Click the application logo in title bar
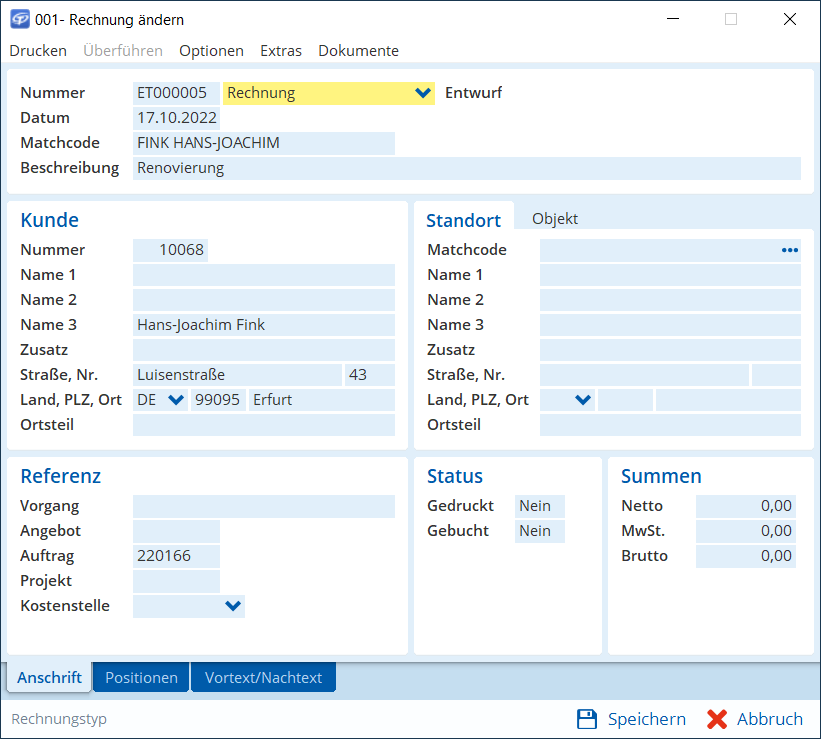Screen dimensions: 821x739 click(x=19, y=19)
